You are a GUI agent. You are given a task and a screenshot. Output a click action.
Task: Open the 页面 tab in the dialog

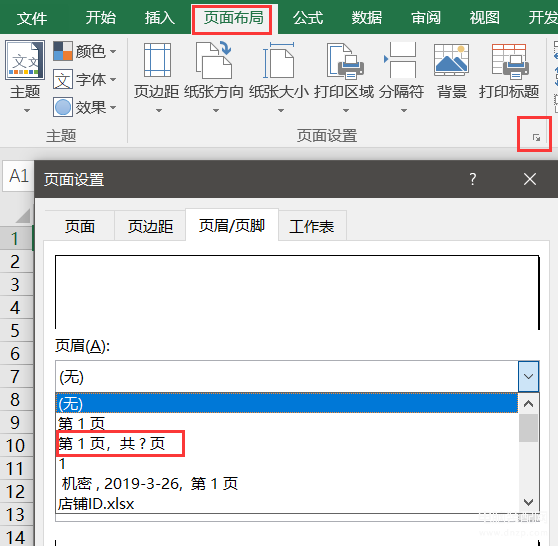tap(80, 226)
